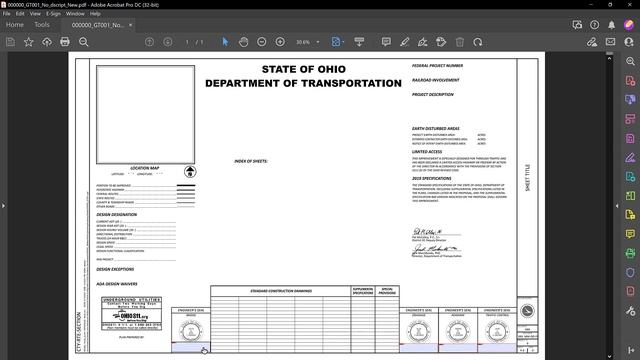Zoom in with the plus button
Image resolution: width=640 pixels, height=360 pixels.
[280, 42]
